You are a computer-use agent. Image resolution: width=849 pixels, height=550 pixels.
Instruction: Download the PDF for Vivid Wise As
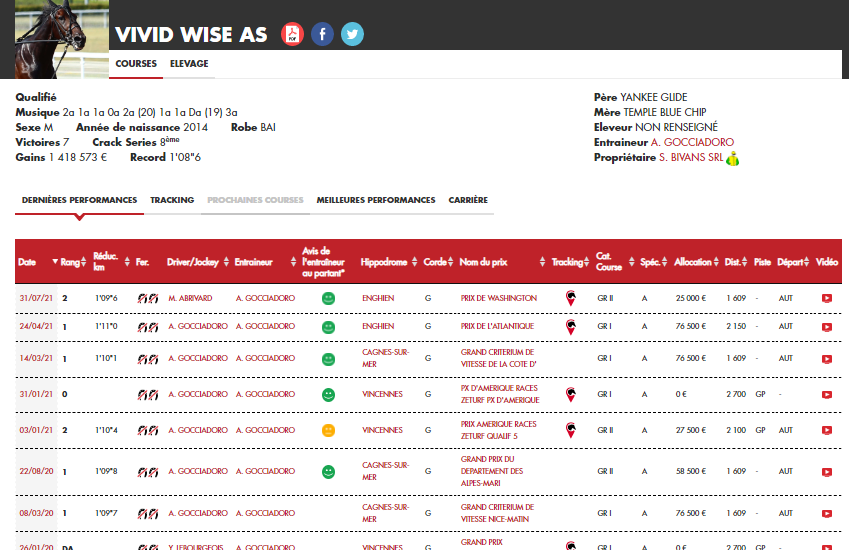click(292, 34)
